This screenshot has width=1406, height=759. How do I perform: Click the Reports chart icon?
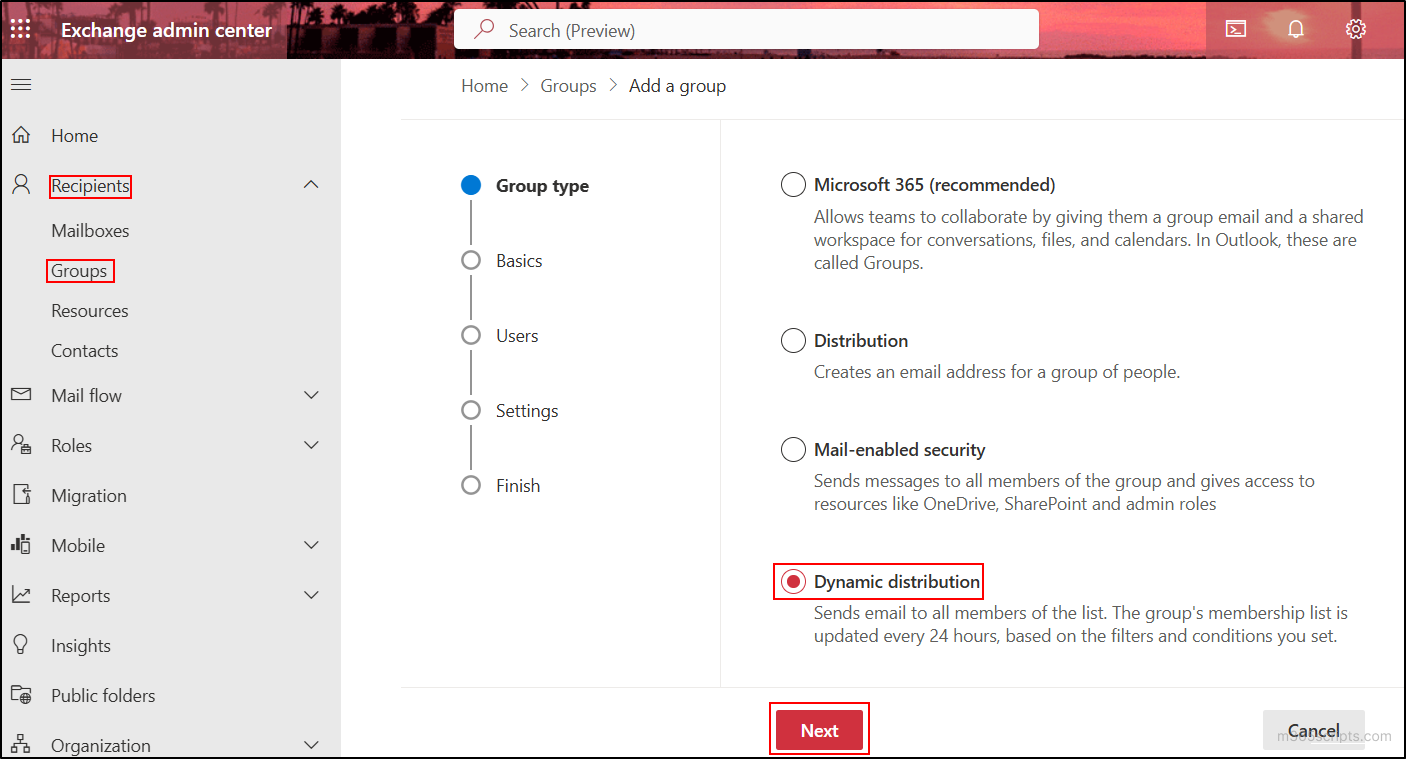21,595
